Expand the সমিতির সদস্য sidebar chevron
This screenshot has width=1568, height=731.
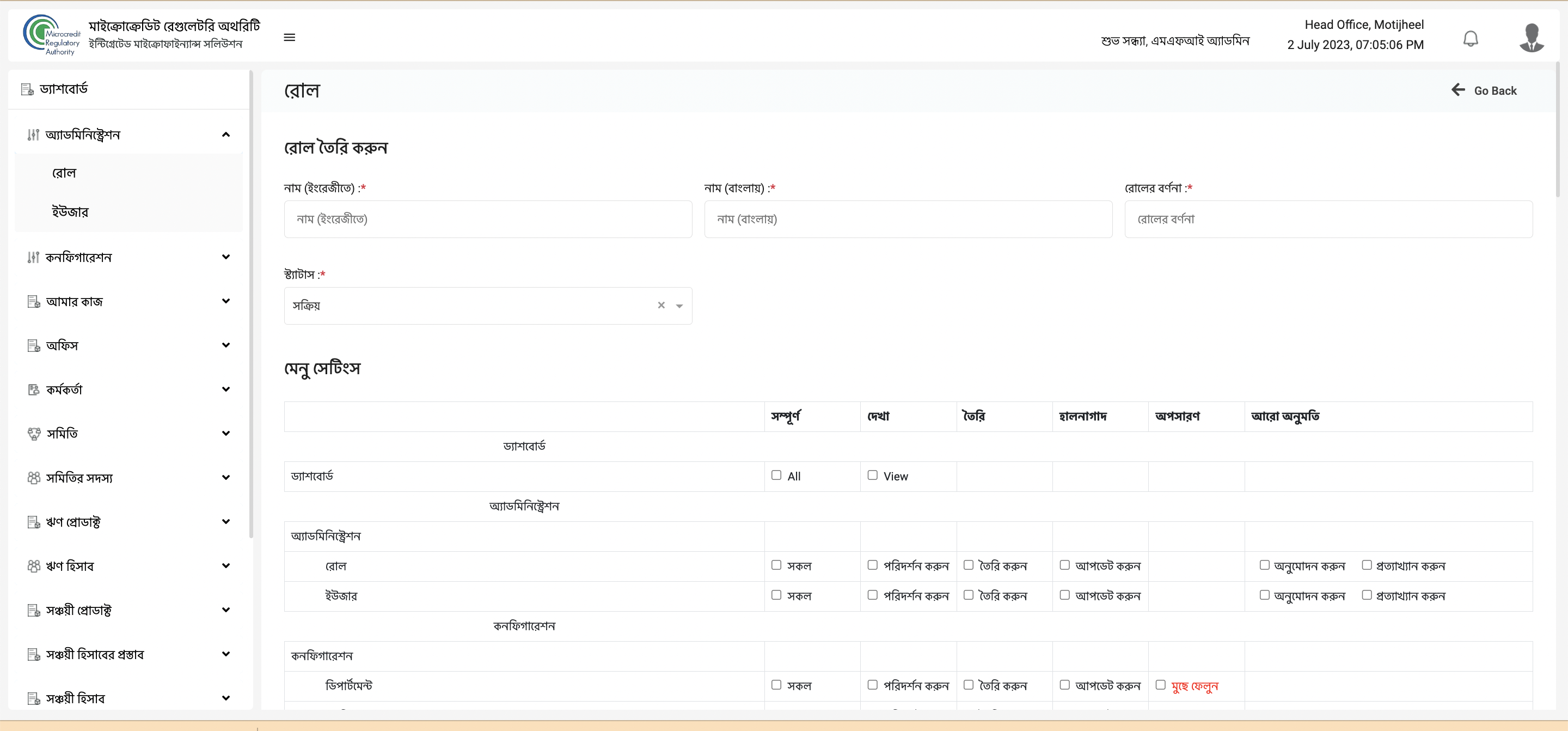(226, 478)
